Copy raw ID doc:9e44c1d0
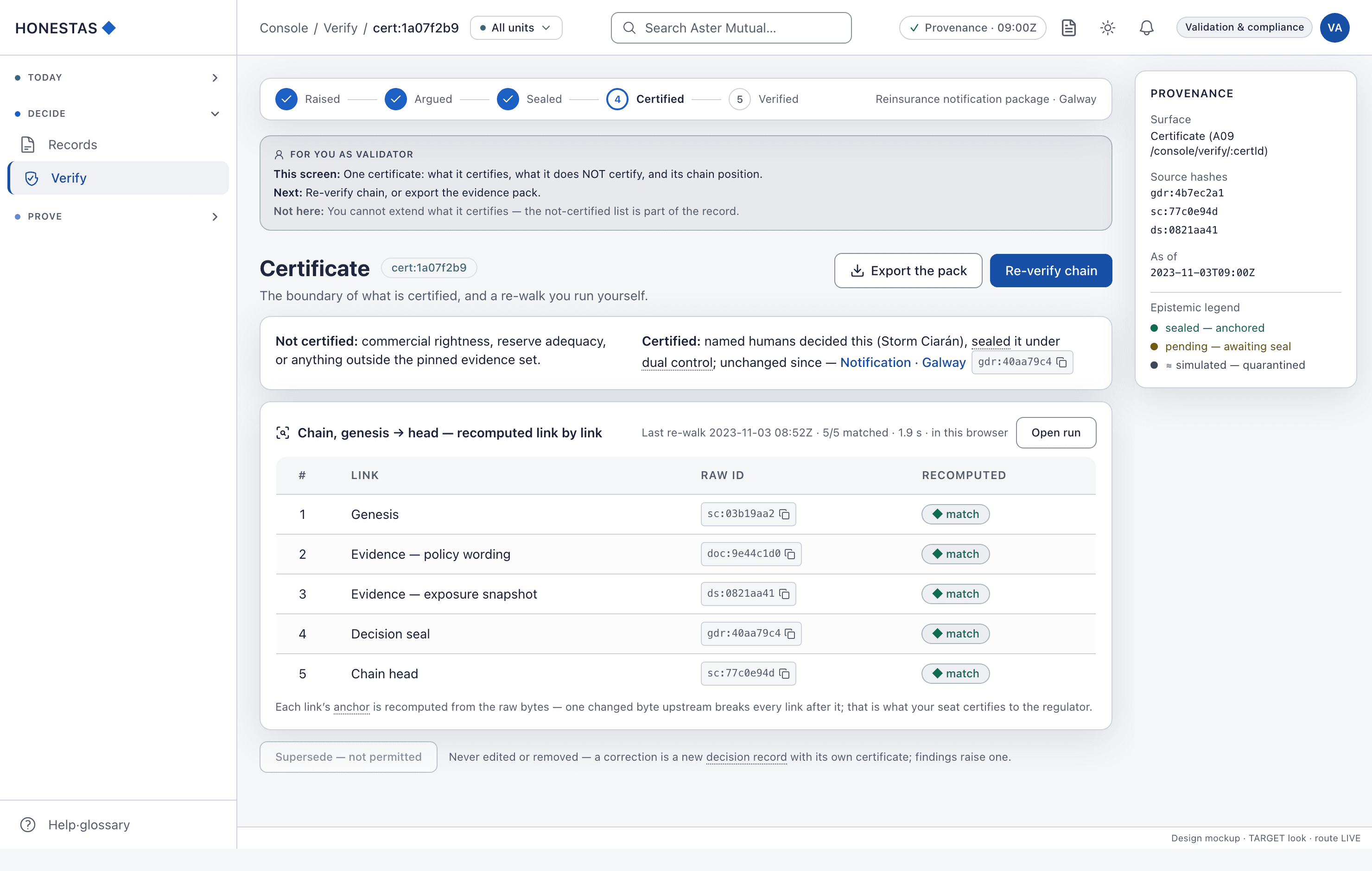Screen dimensions: 1372x871 pyautogui.click(x=790, y=554)
